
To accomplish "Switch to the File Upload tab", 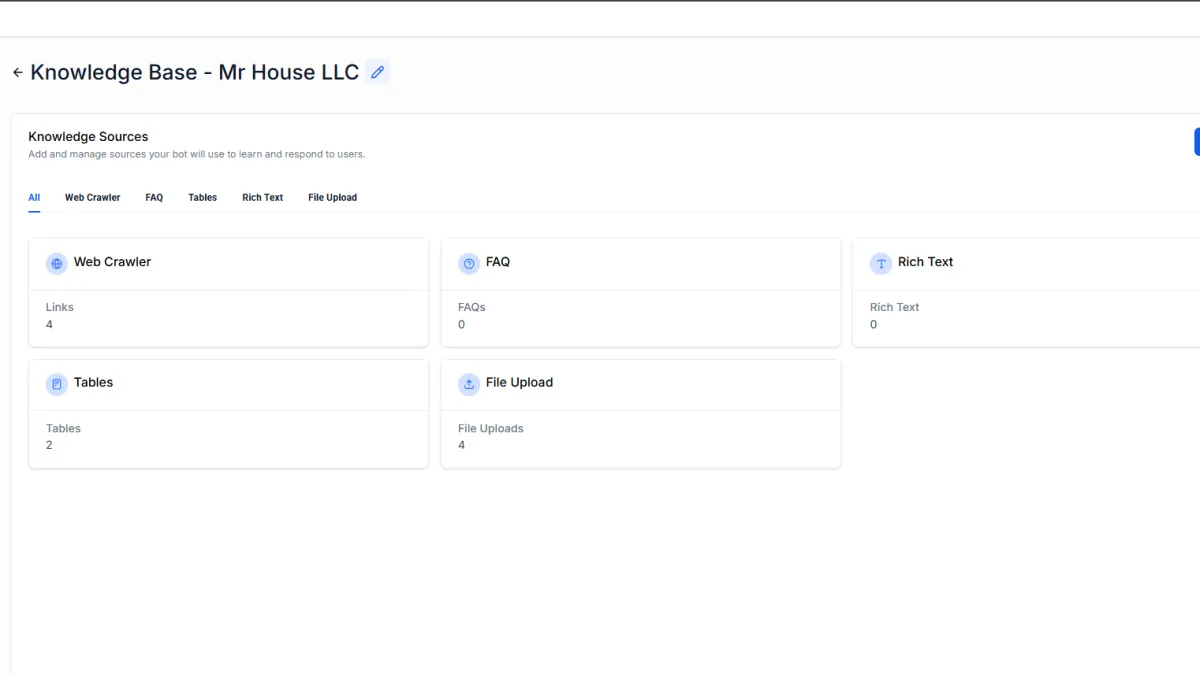I will [332, 197].
